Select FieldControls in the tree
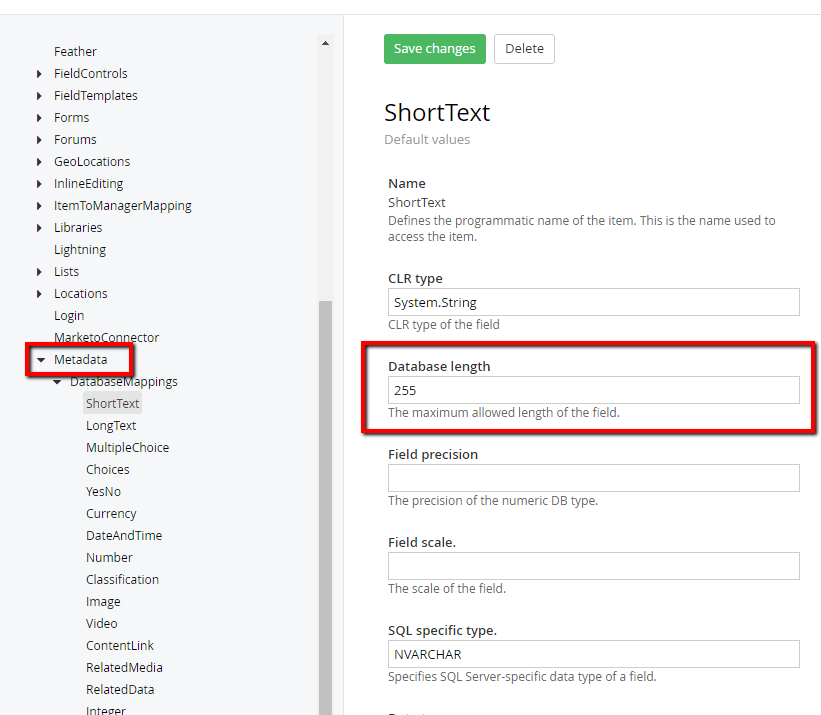 (x=91, y=73)
